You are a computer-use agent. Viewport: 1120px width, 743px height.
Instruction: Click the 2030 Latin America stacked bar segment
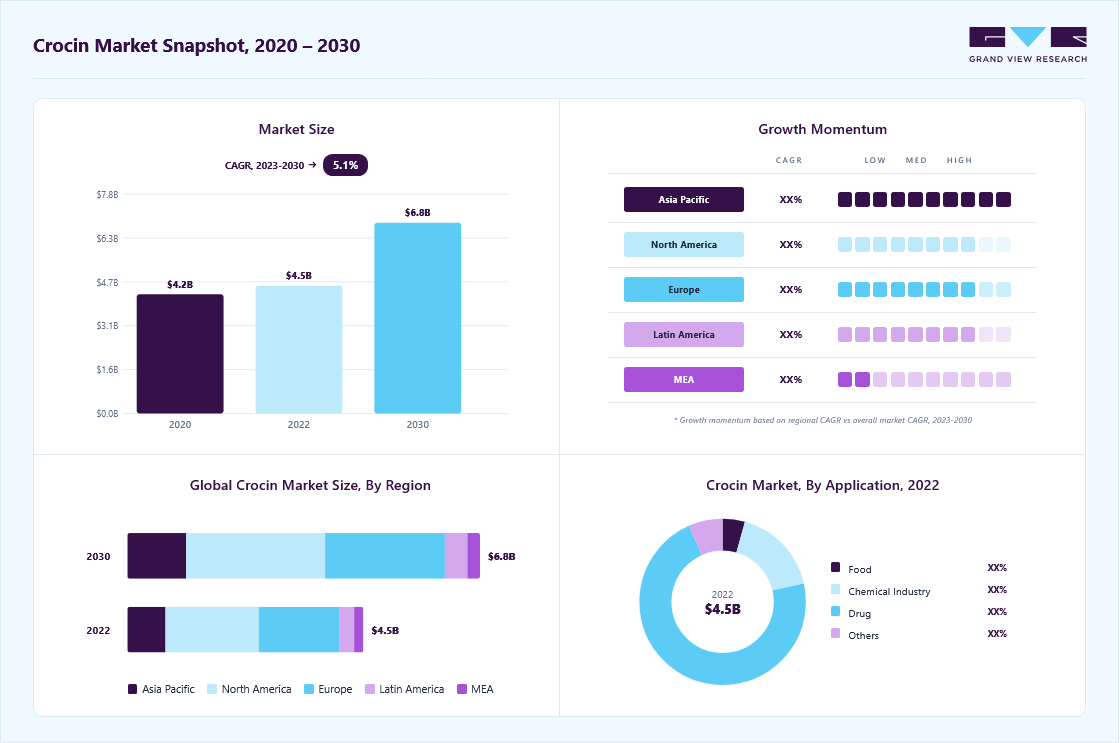(456, 556)
